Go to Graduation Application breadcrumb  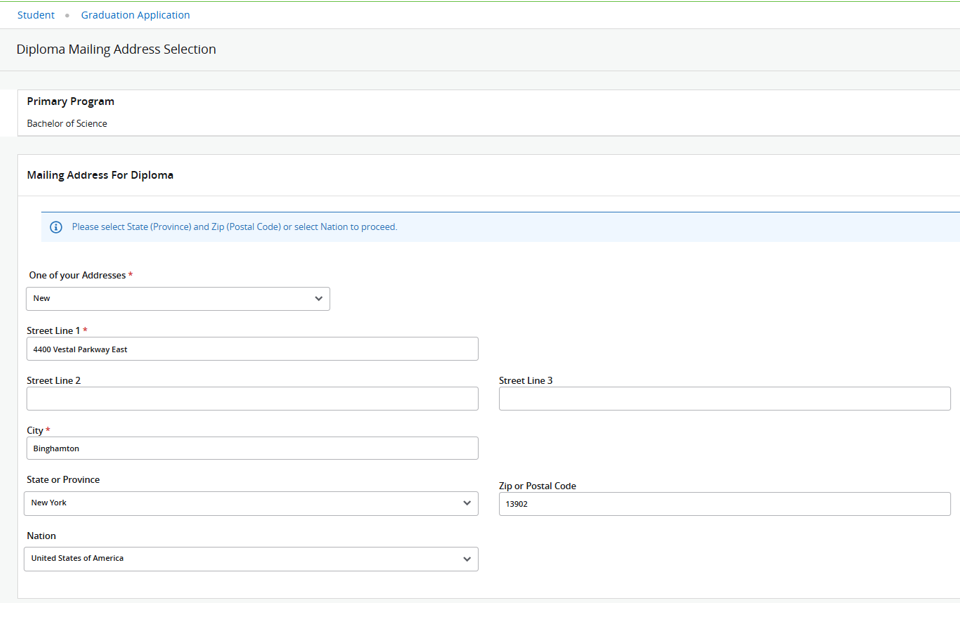tap(135, 15)
